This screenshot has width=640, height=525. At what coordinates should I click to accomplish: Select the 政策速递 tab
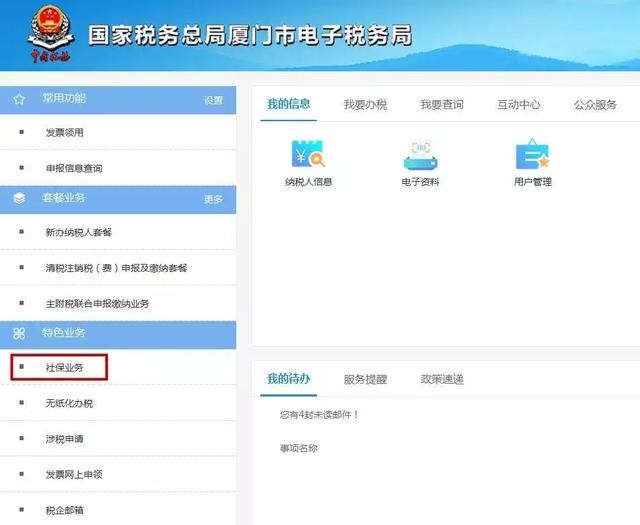click(x=442, y=379)
